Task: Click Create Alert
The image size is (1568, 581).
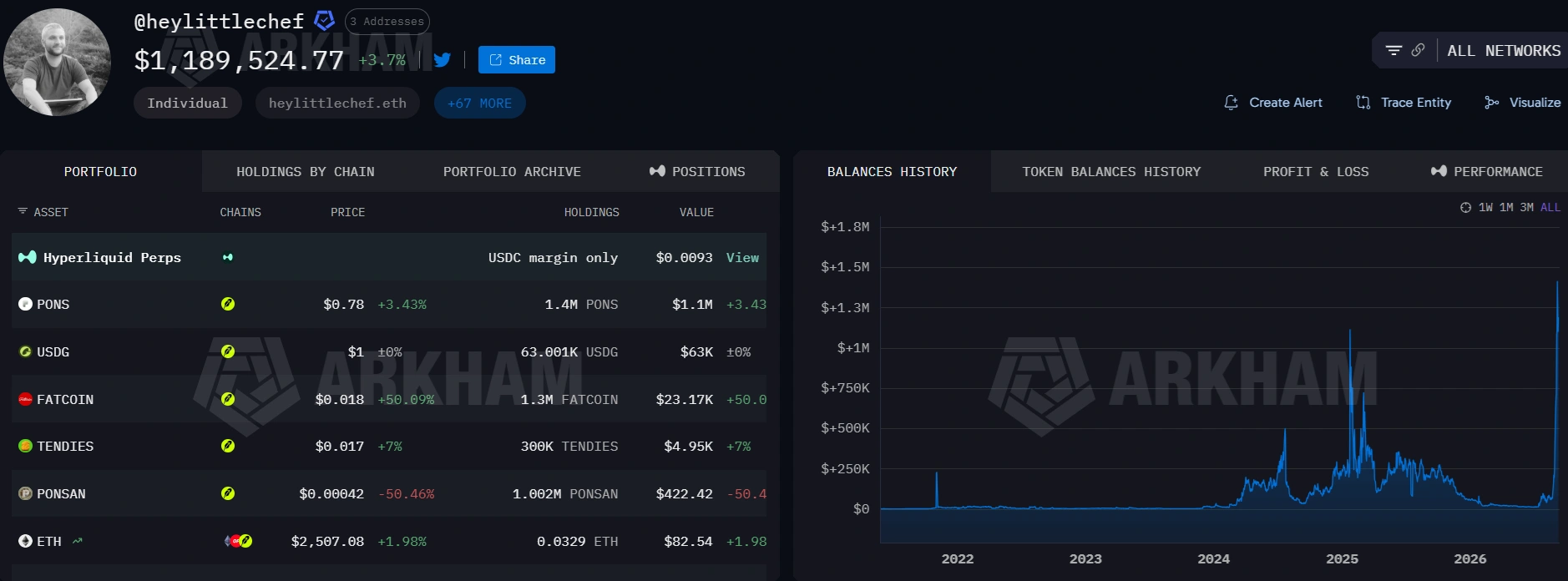Action: (1273, 103)
